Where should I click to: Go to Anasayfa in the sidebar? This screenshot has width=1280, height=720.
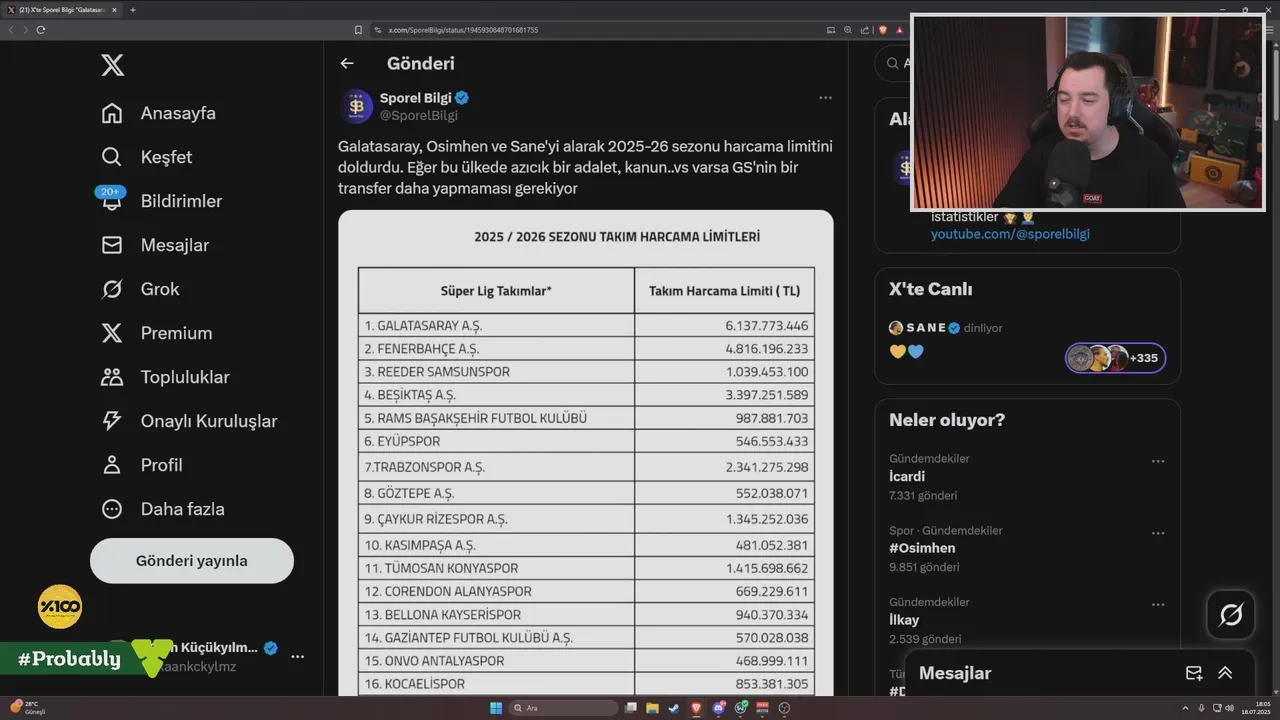pos(158,113)
